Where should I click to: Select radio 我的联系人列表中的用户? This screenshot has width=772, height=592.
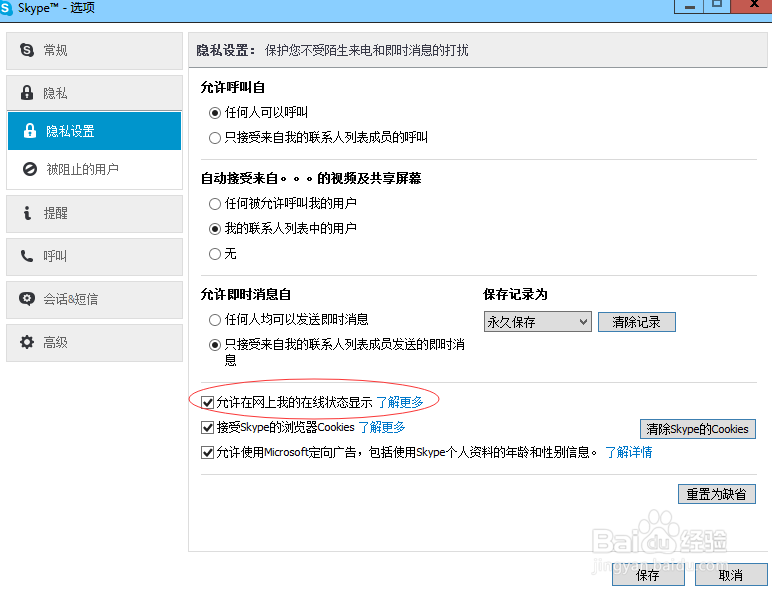(215, 229)
